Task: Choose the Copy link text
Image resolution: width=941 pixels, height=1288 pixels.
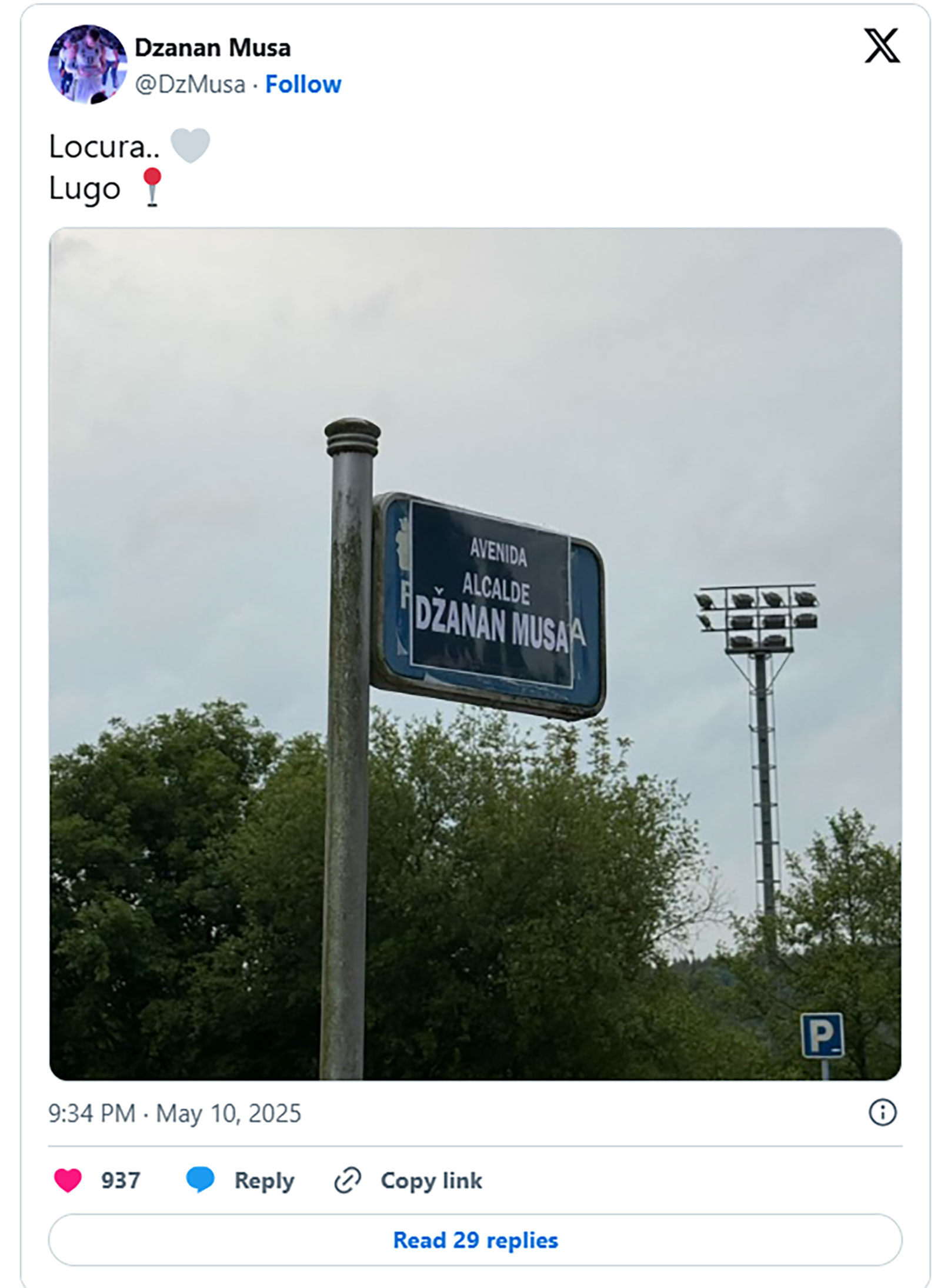Action: coord(431,1180)
